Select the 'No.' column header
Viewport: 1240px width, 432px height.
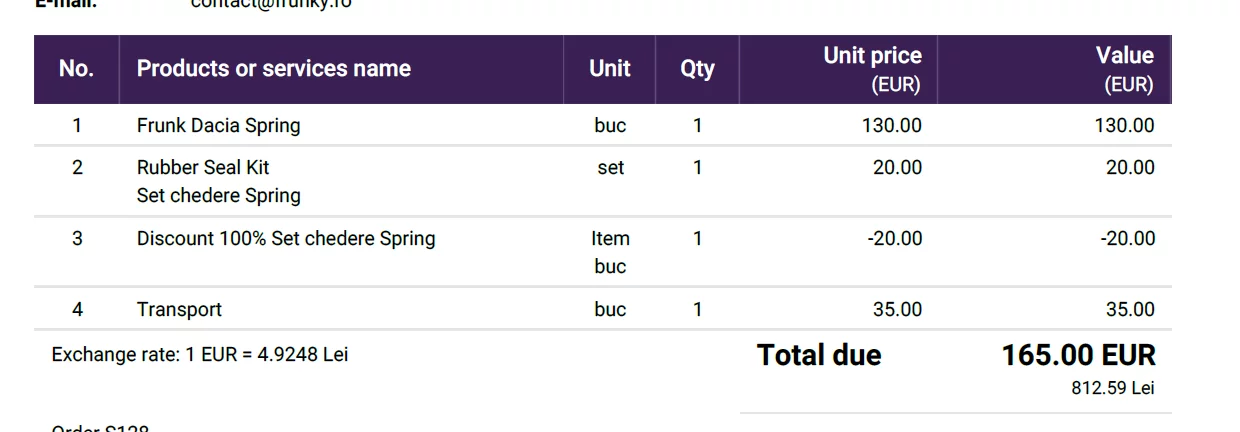(x=77, y=69)
